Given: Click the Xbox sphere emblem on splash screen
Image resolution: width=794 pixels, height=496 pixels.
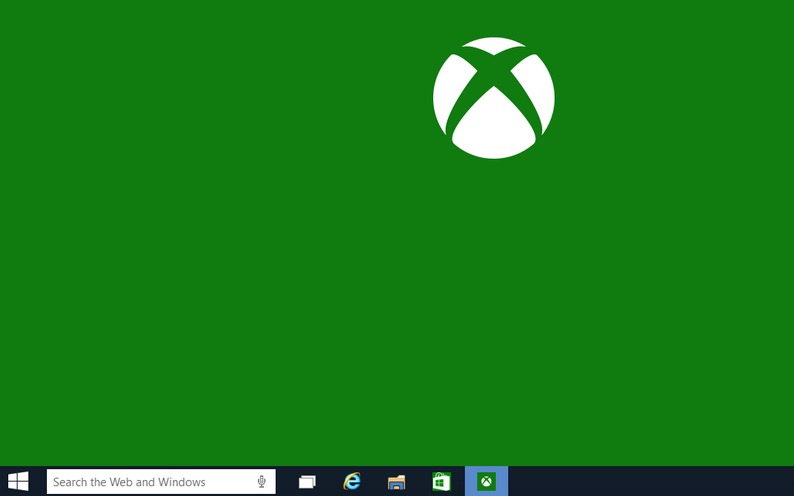Looking at the screenshot, I should coord(494,98).
